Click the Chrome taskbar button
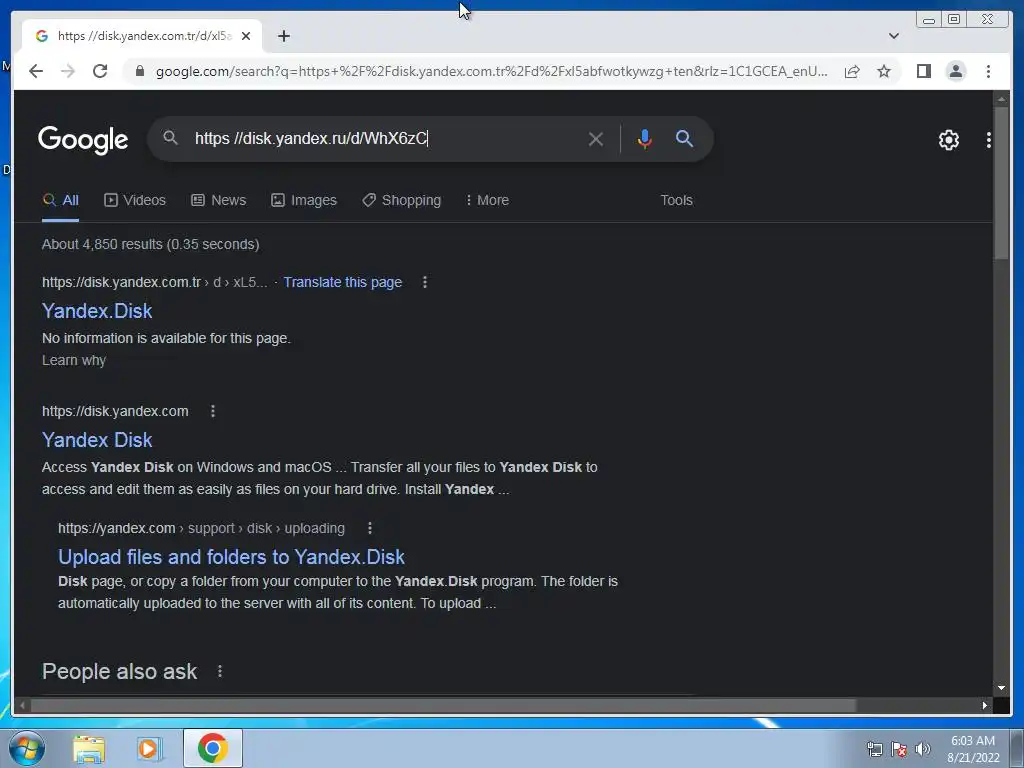 point(213,748)
